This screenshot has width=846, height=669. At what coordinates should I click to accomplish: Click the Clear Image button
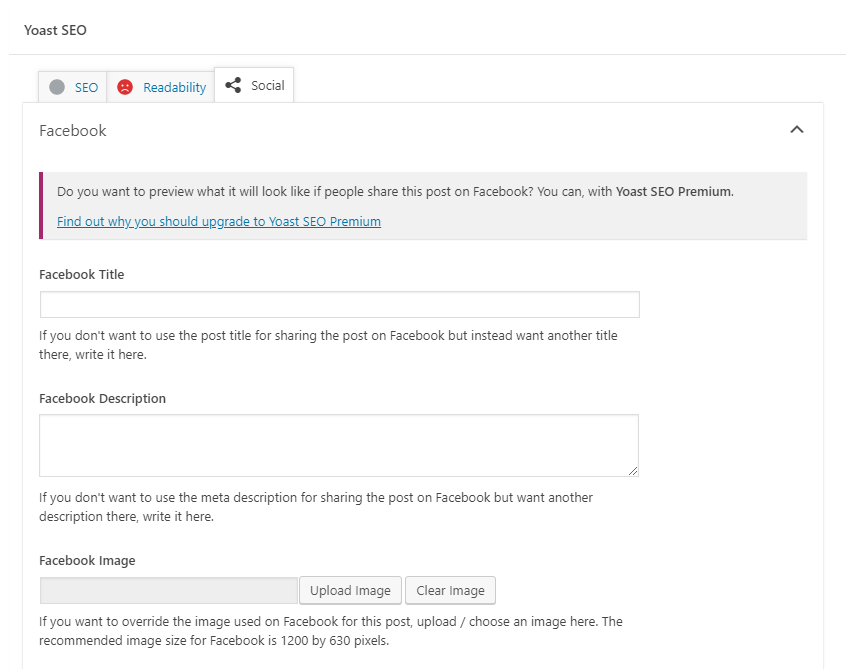(x=451, y=590)
